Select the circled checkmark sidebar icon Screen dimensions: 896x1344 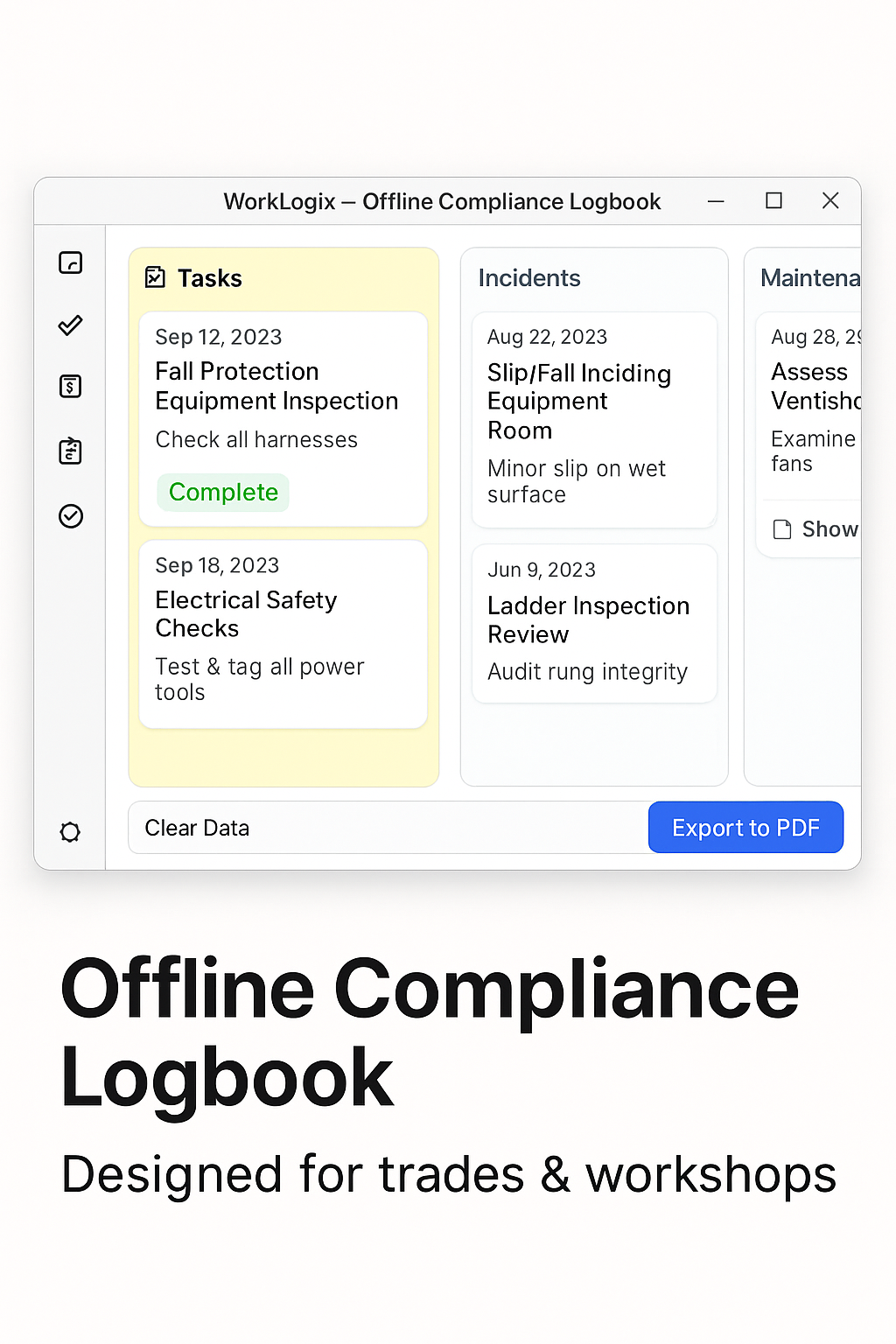click(x=71, y=516)
